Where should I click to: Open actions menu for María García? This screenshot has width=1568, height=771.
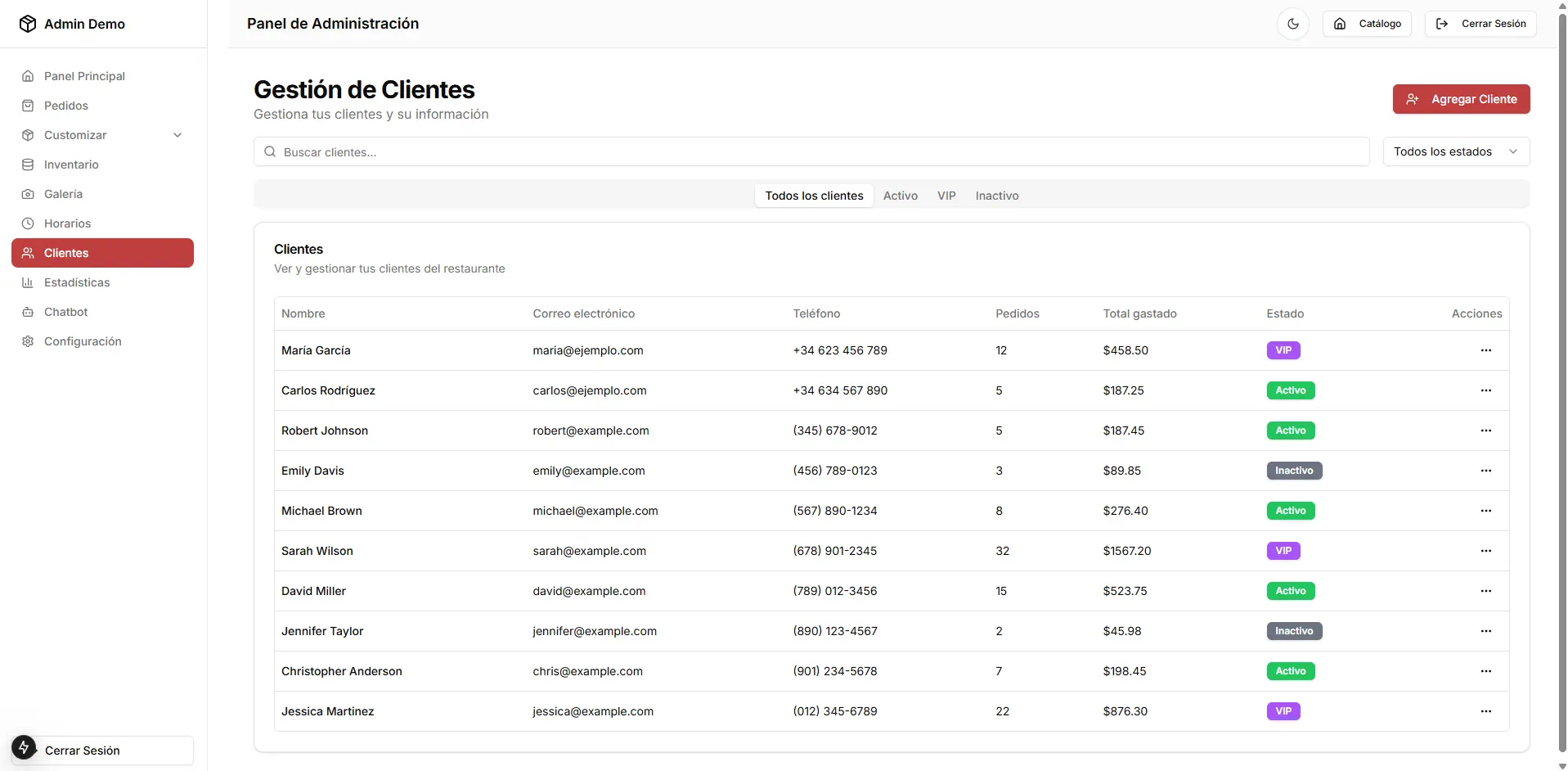coord(1485,350)
